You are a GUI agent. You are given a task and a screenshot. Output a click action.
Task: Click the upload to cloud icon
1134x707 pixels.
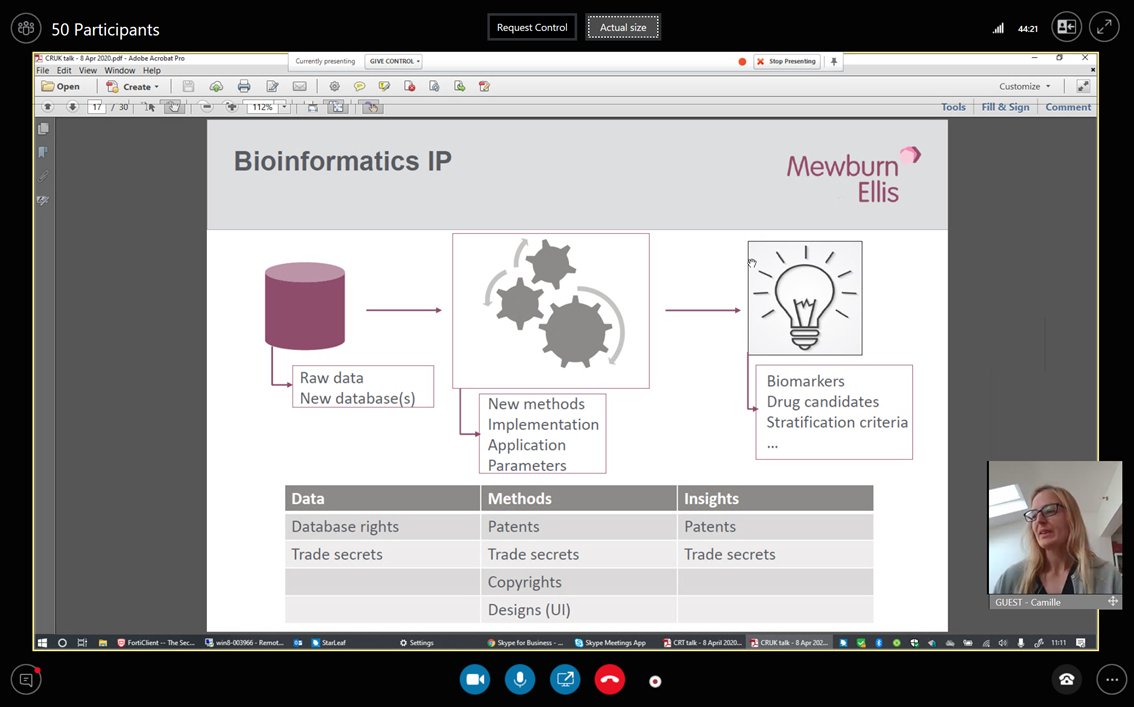tap(216, 86)
